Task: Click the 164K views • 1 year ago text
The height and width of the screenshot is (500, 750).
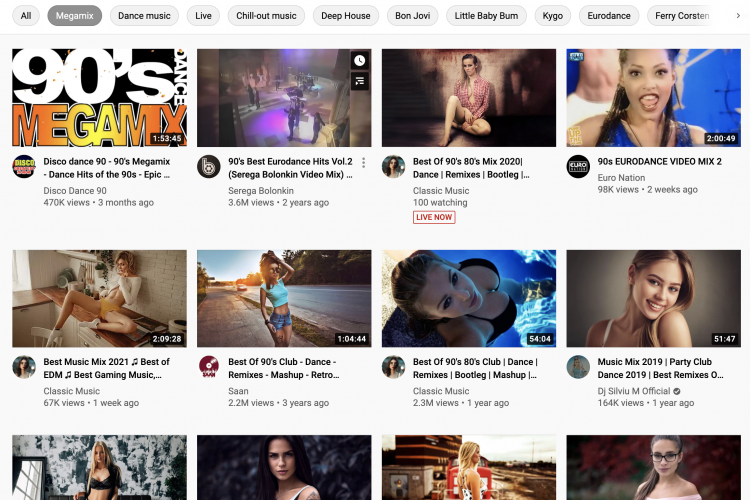Action: 646,403
